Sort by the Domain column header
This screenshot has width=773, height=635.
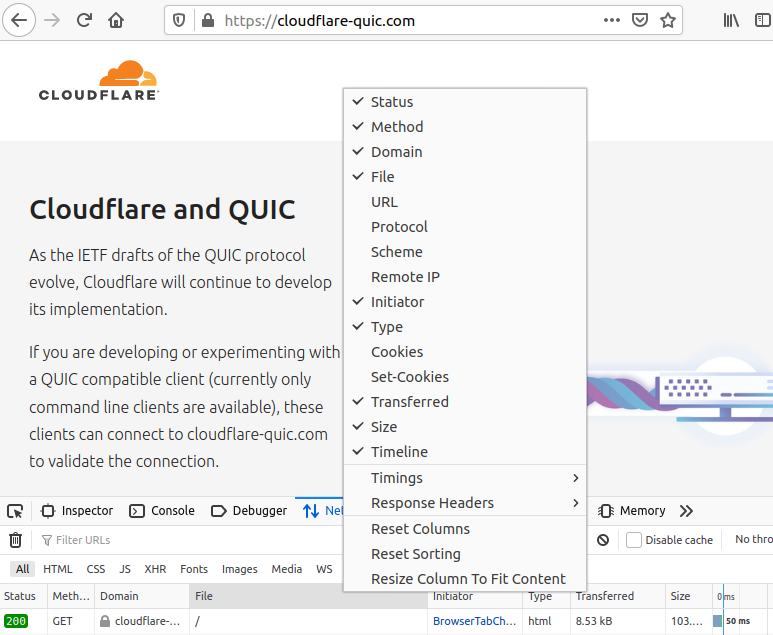(x=142, y=596)
